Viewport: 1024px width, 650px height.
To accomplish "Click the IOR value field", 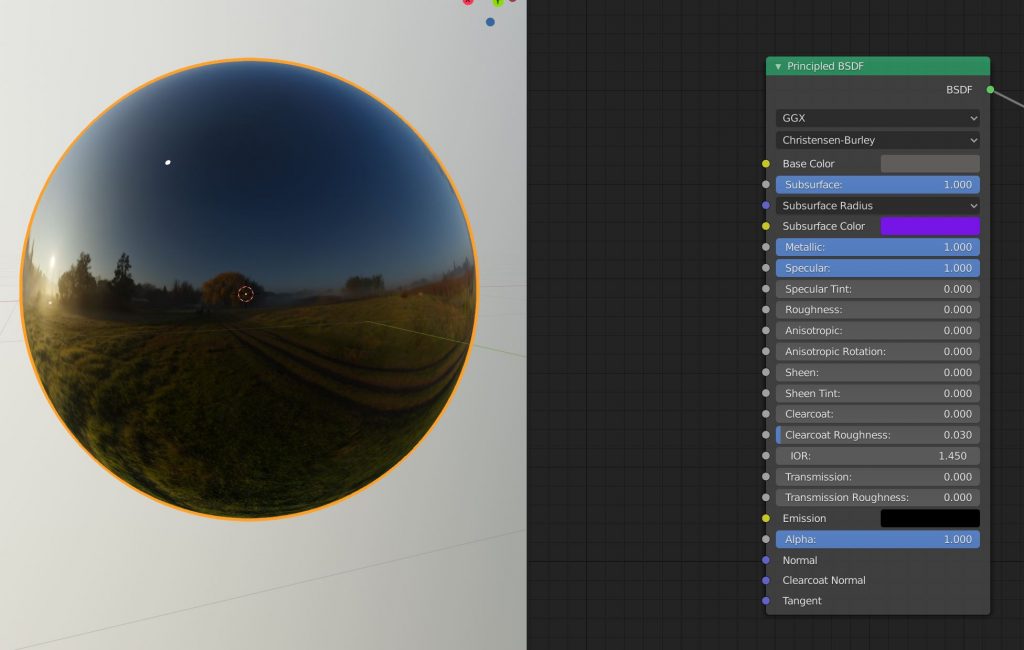I will (x=877, y=456).
